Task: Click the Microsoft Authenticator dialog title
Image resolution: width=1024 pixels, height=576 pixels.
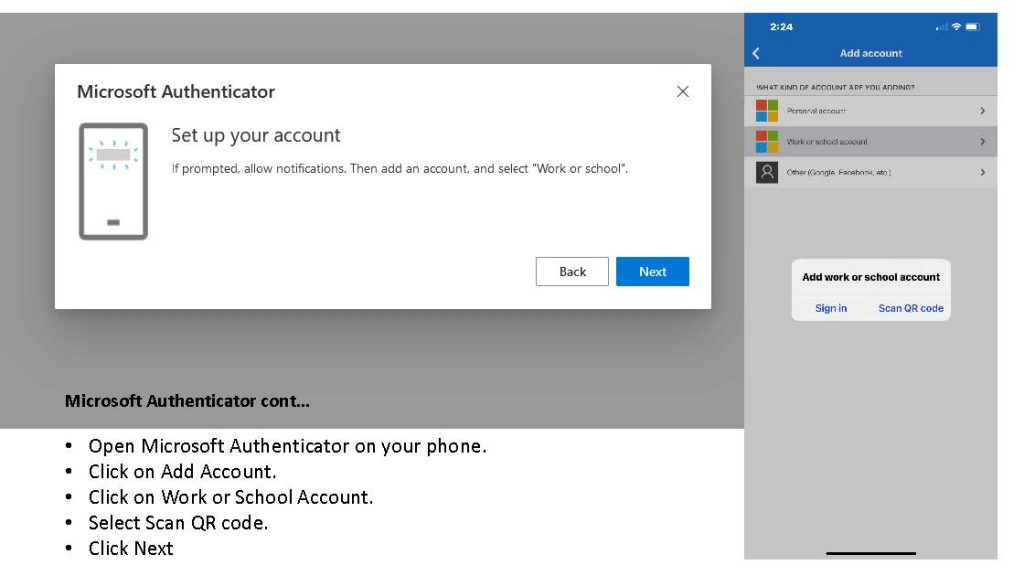Action: point(178,93)
